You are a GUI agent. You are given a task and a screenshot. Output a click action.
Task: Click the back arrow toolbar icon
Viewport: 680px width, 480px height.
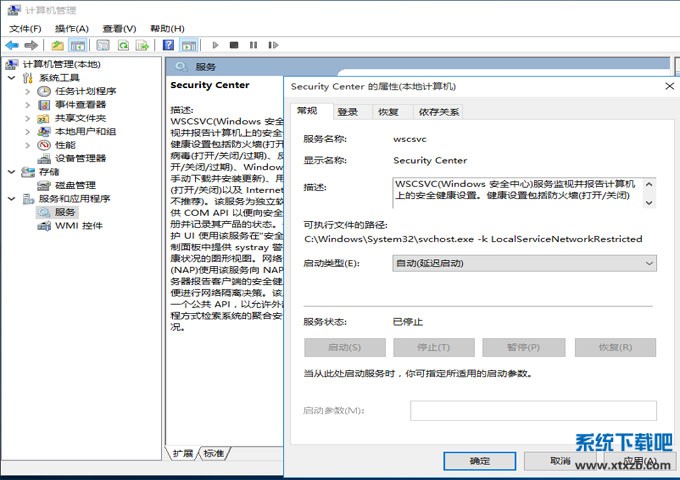(12, 45)
